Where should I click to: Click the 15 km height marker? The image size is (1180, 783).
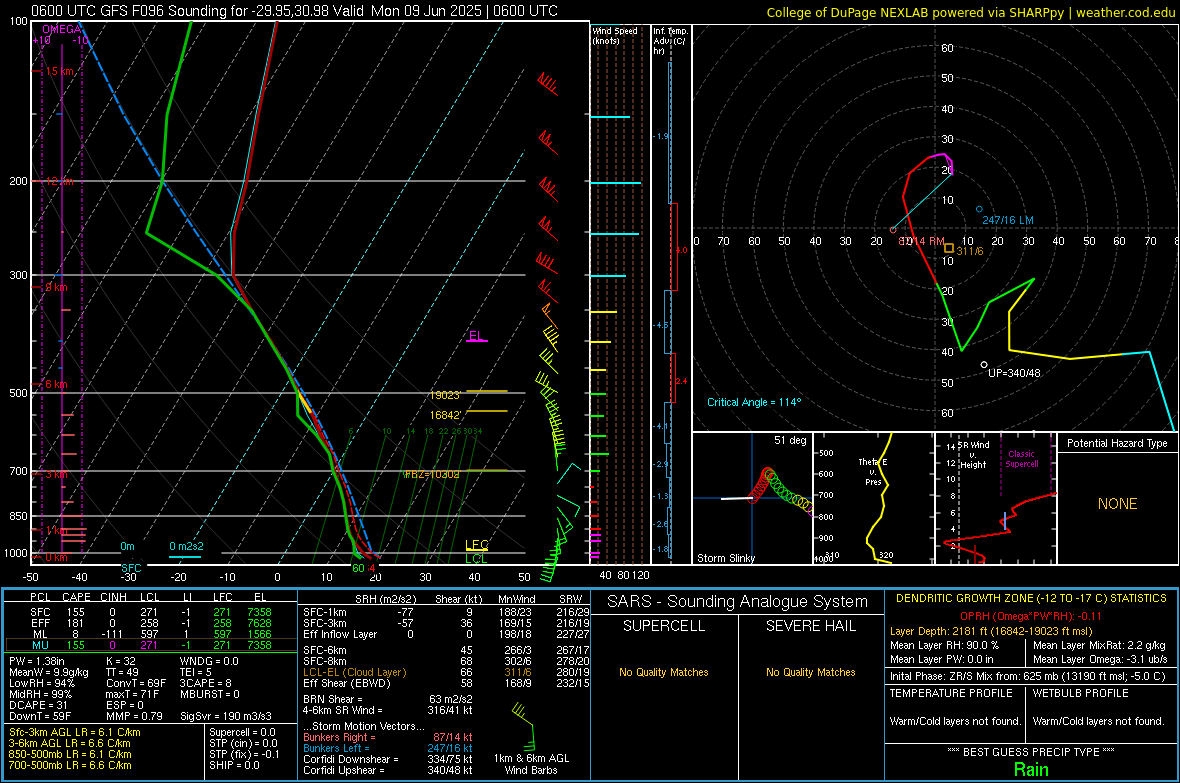pyautogui.click(x=59, y=72)
